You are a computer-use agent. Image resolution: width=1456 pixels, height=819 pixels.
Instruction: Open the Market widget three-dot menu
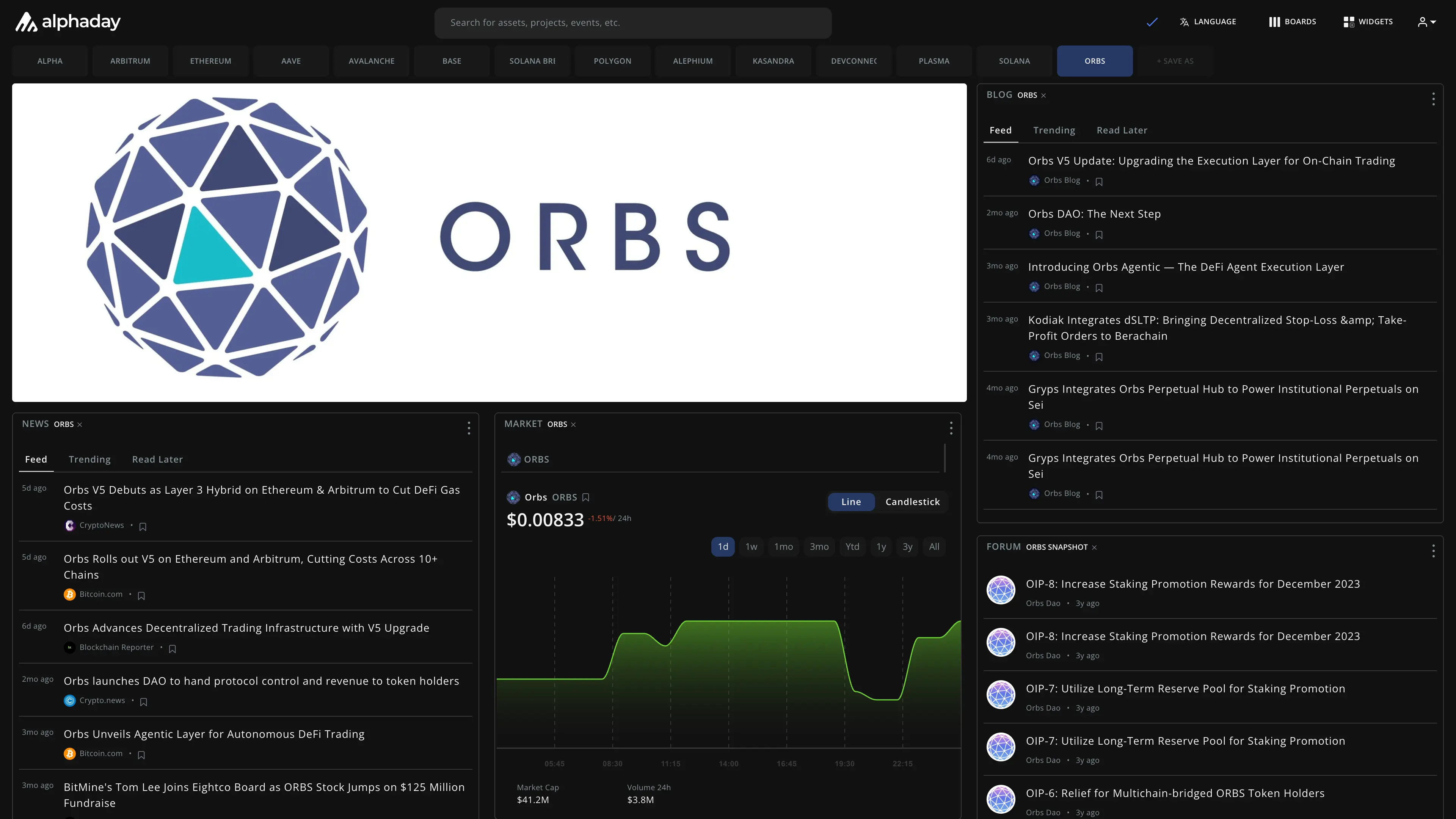point(951,428)
